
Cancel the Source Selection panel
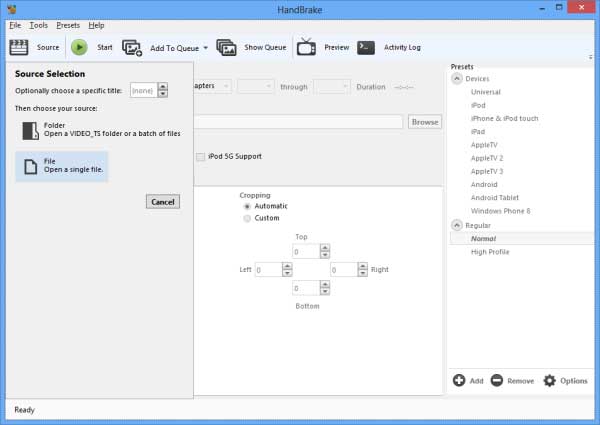click(163, 202)
